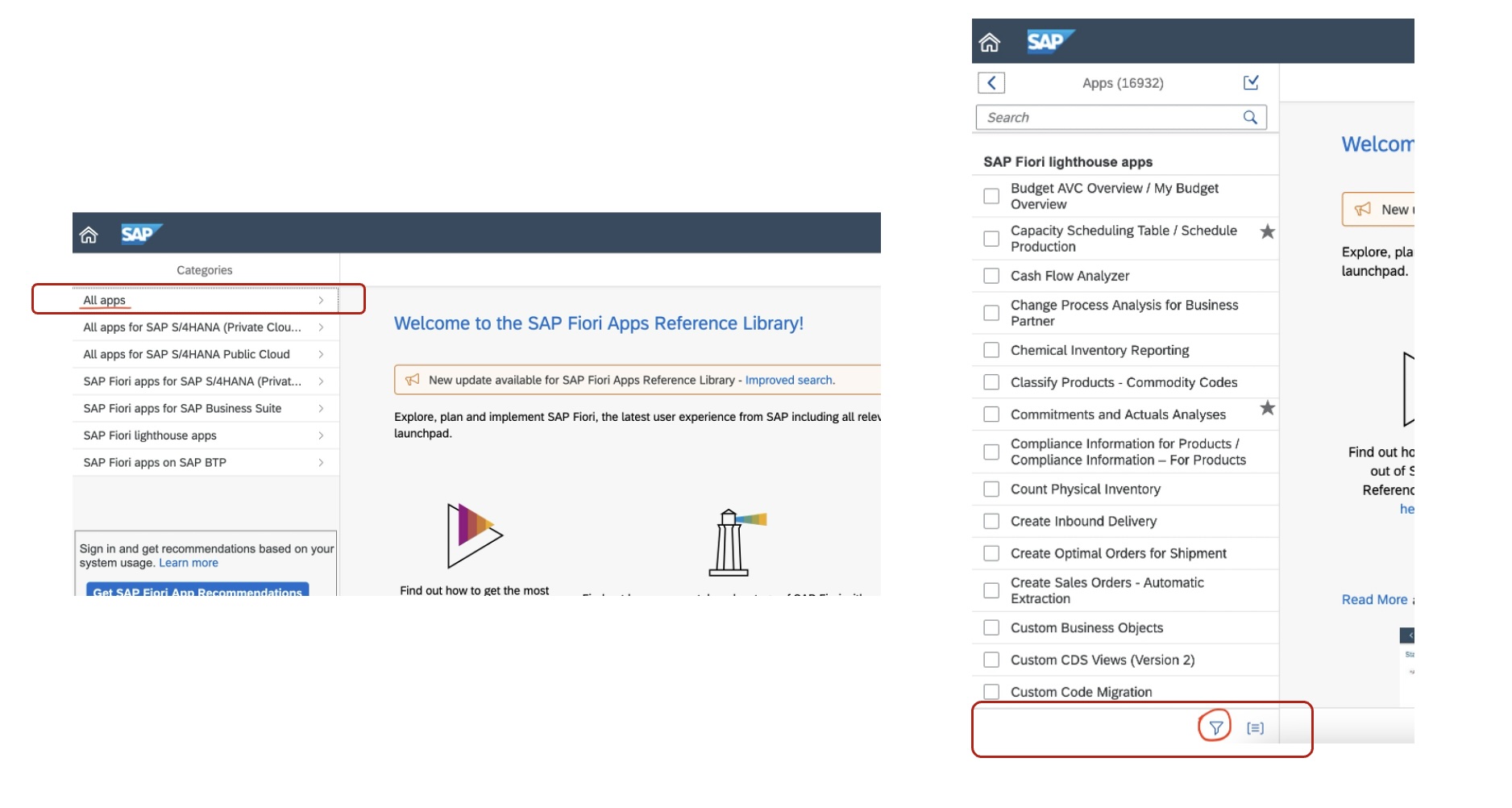Go back using the Apps list back arrow
This screenshot has width=1512, height=808.
tap(991, 82)
